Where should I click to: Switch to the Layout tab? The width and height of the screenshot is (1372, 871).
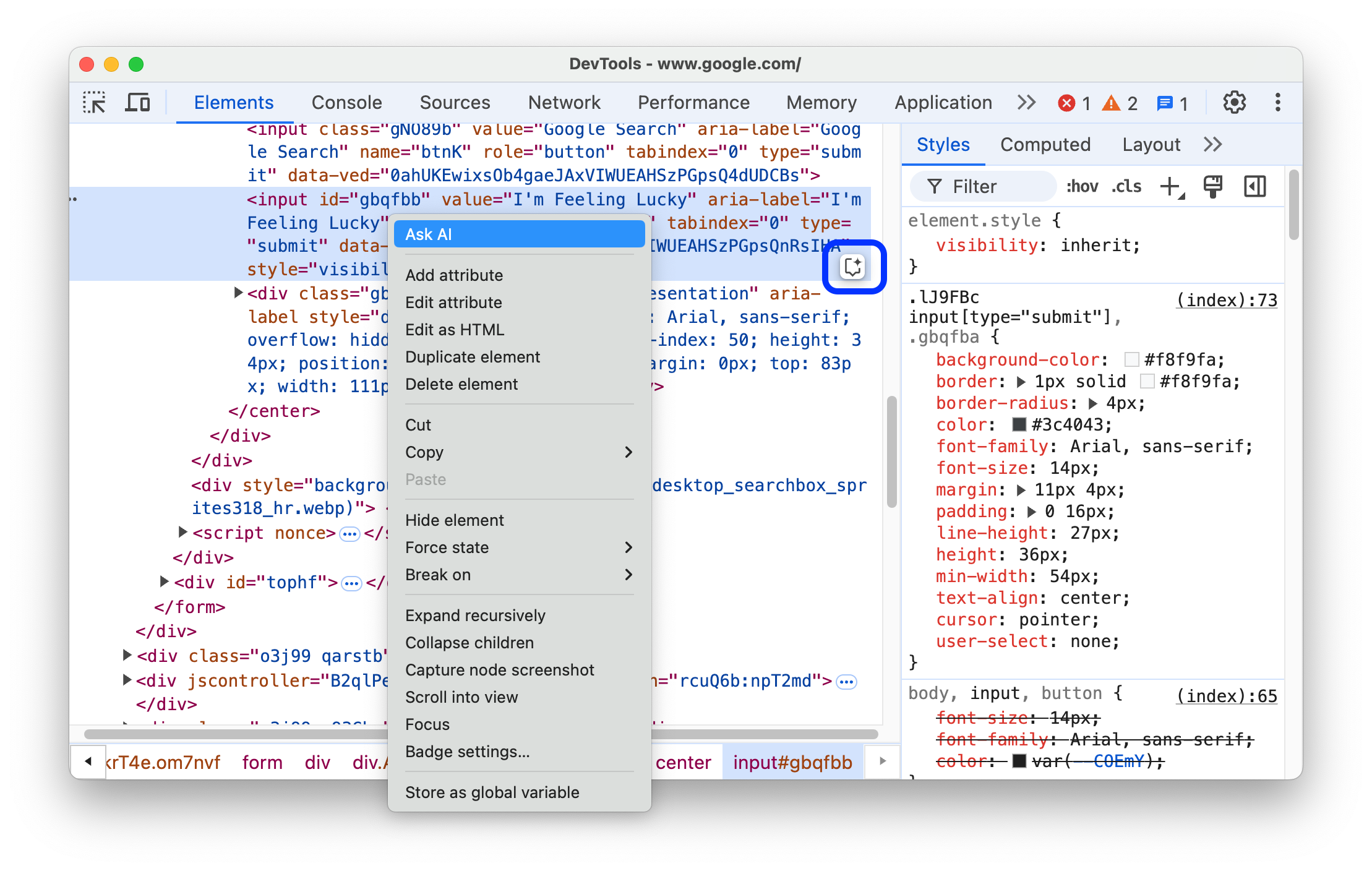[x=1153, y=145]
